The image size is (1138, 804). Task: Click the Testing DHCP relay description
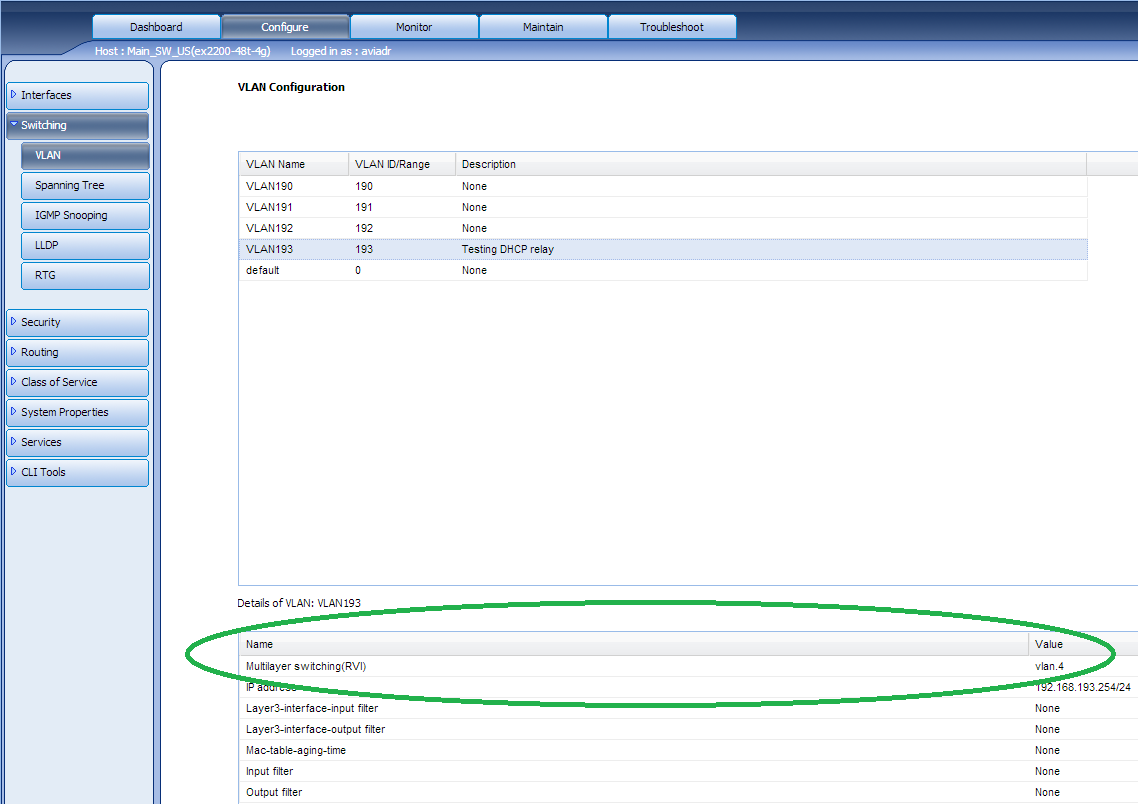coord(508,250)
